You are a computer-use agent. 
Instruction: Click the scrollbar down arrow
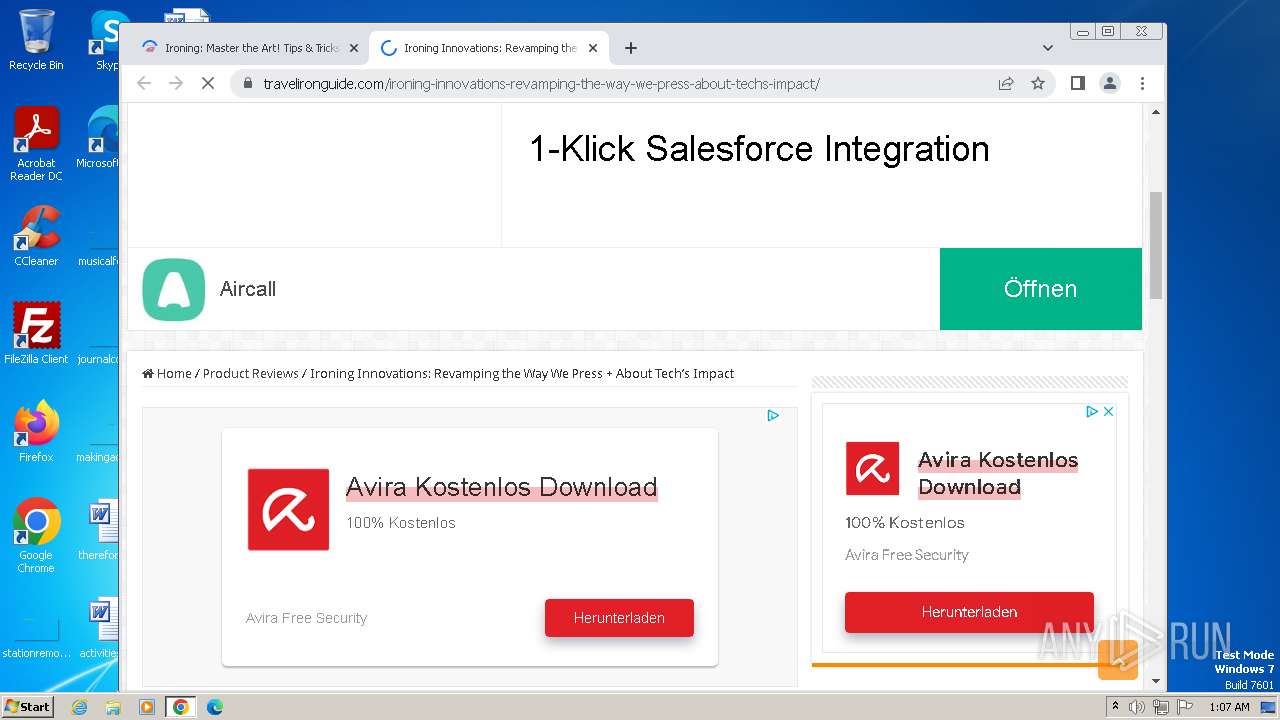1156,681
